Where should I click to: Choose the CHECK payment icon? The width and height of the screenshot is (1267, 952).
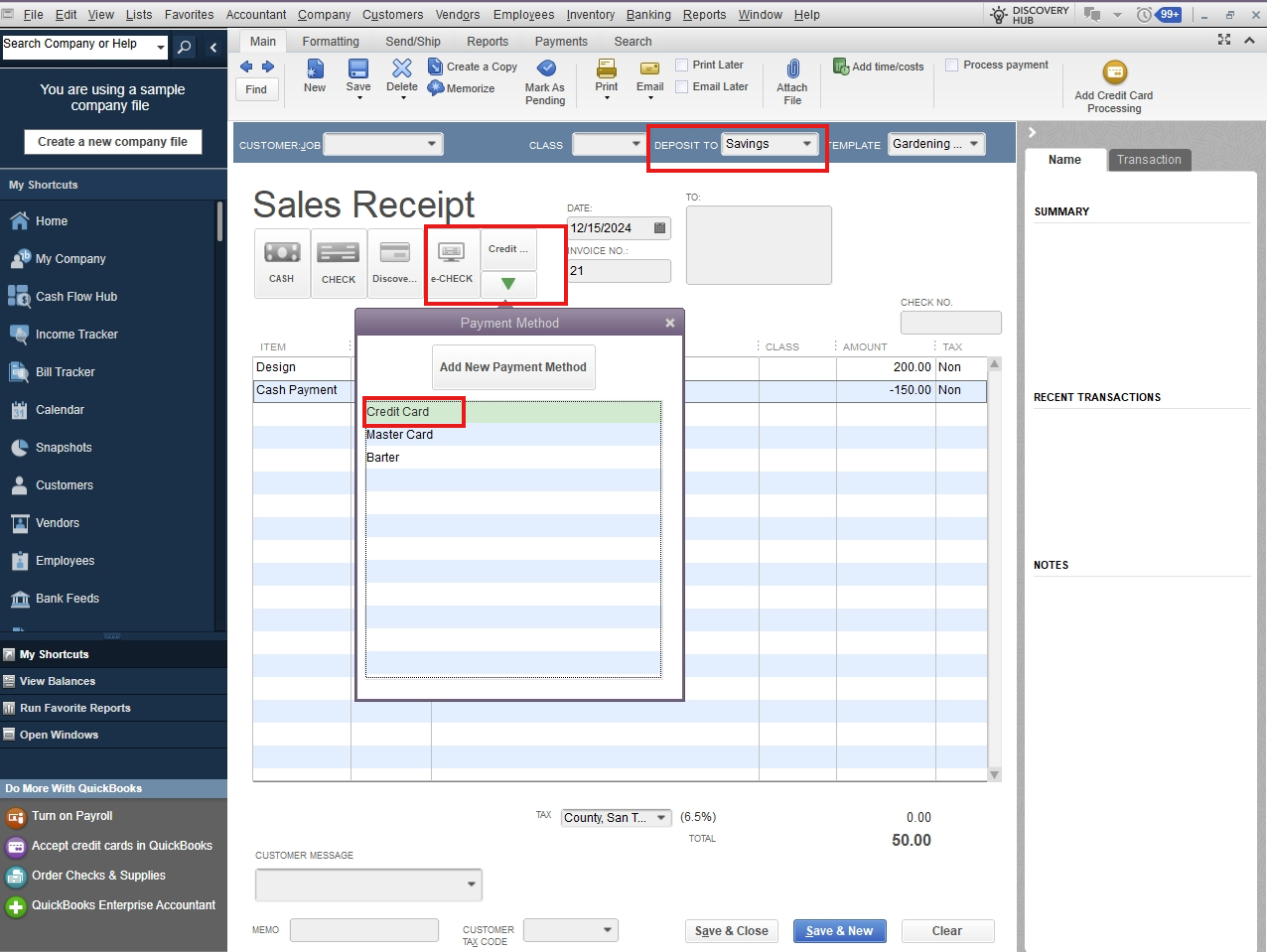coord(339,263)
